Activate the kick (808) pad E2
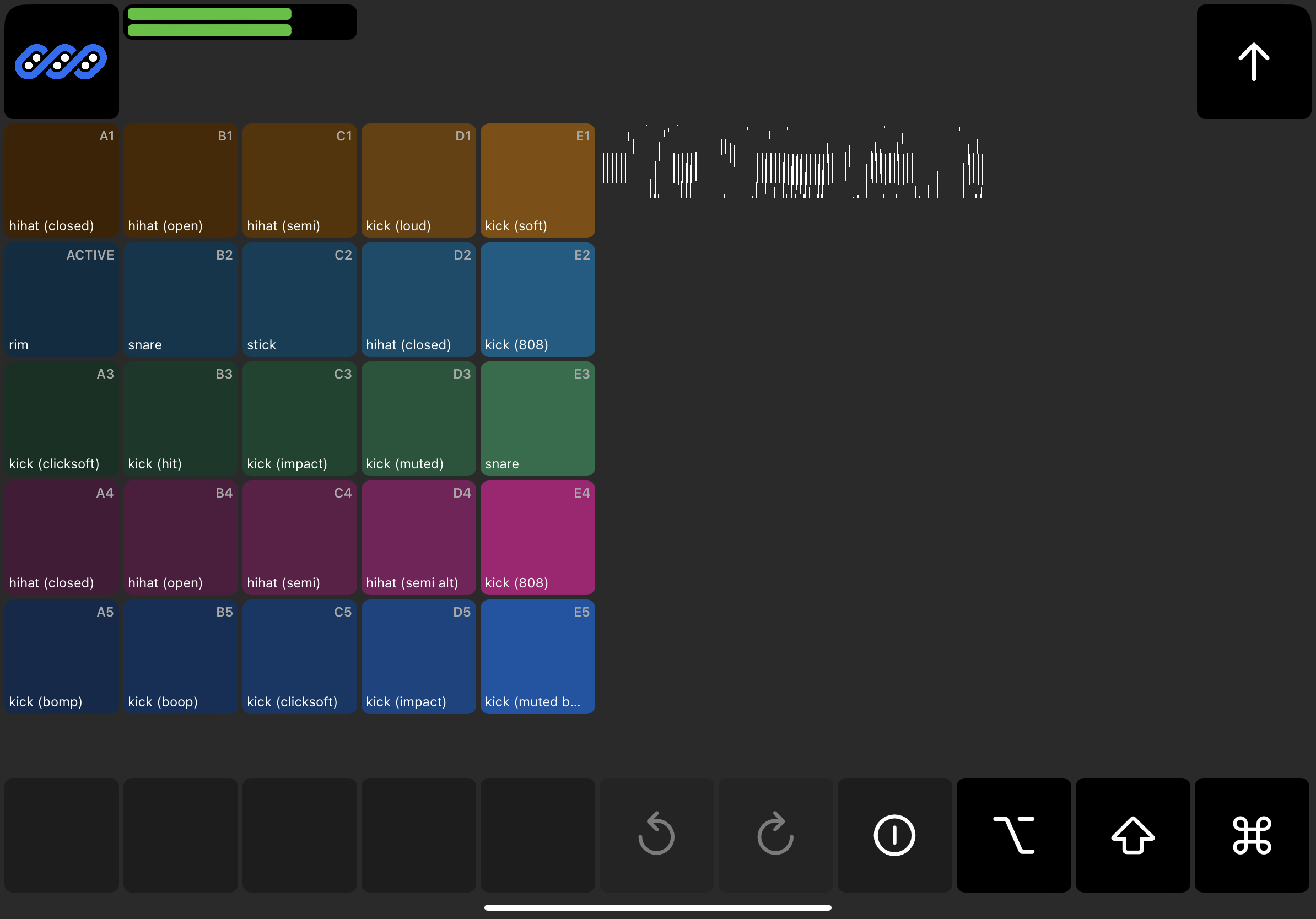This screenshot has width=1316, height=919. pos(538,300)
